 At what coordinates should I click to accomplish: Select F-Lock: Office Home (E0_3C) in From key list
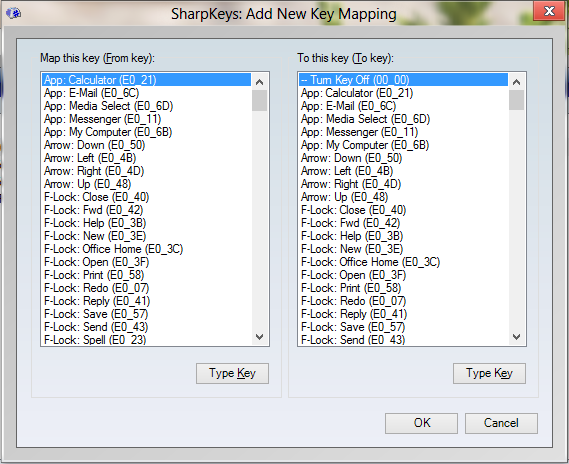pyautogui.click(x=147, y=249)
